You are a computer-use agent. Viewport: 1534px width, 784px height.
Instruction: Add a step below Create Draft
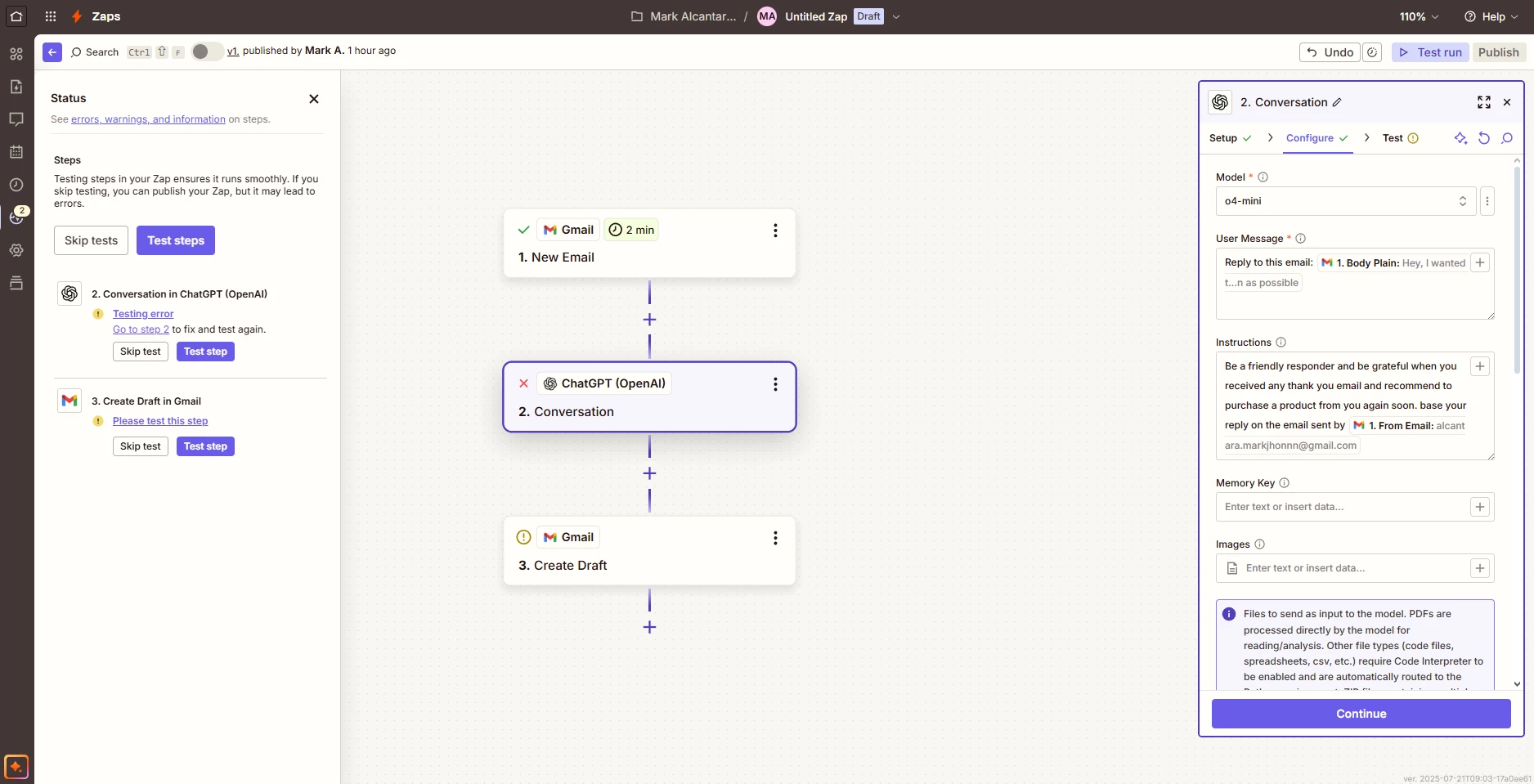point(650,627)
